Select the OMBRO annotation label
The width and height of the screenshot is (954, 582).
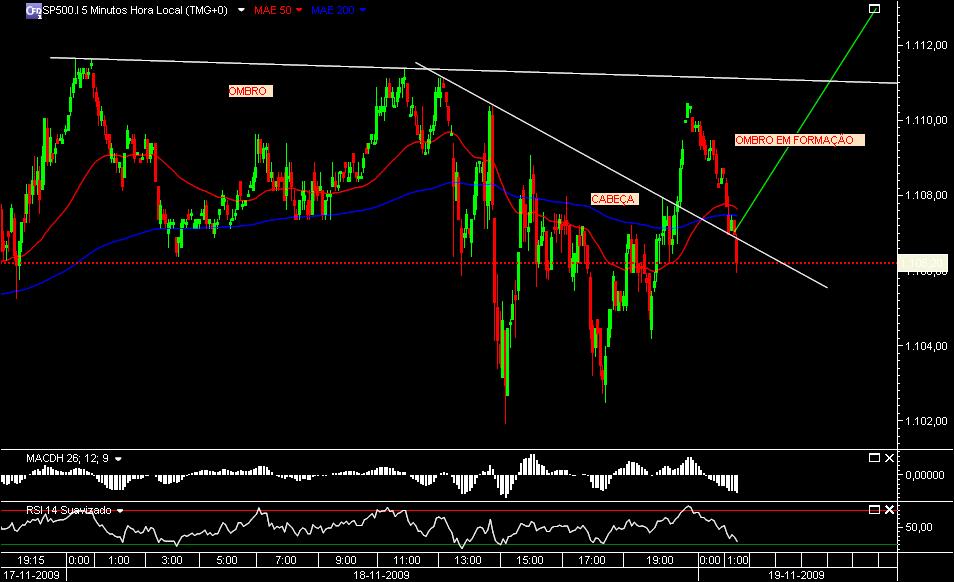tap(250, 91)
